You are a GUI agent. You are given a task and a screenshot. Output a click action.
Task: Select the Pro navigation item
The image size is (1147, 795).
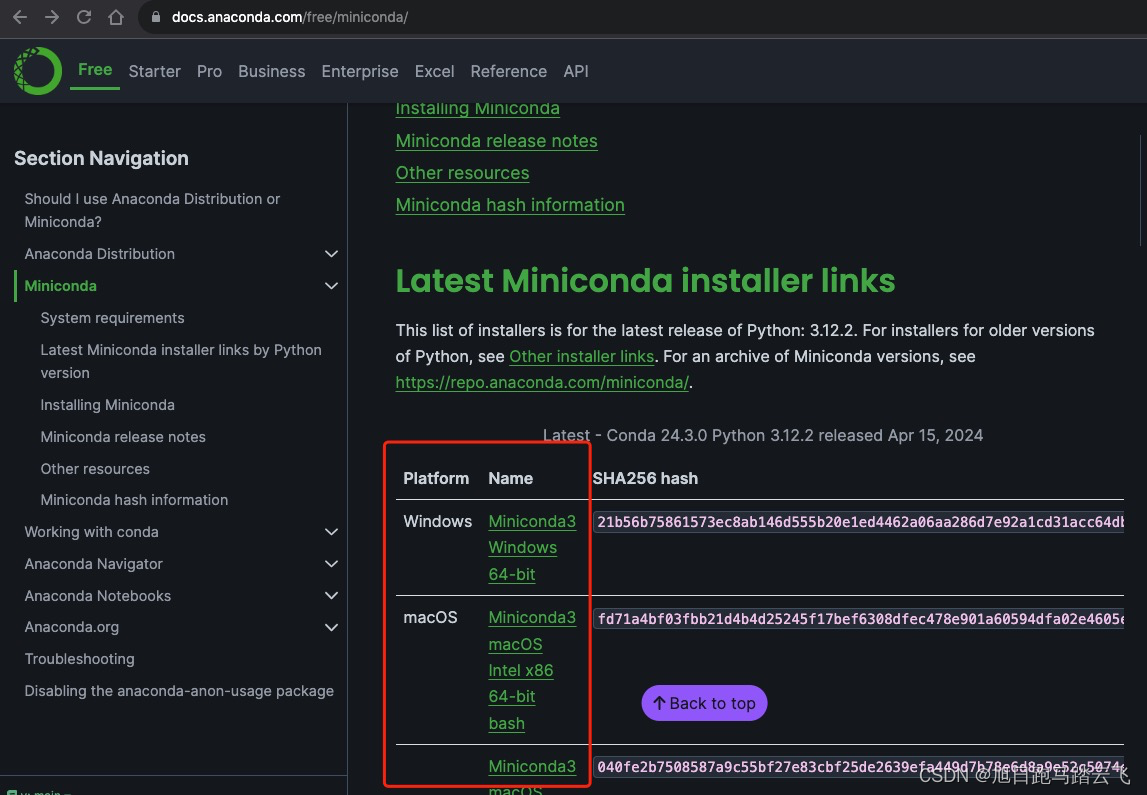[x=209, y=71]
